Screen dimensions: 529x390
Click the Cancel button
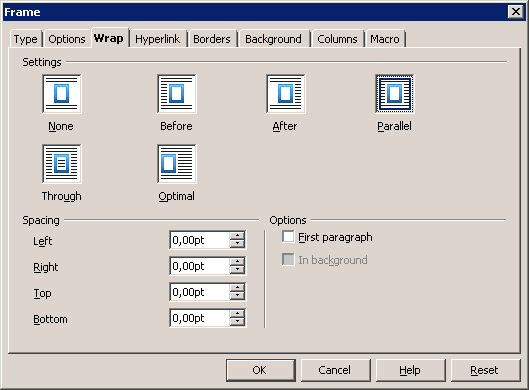tap(335, 370)
